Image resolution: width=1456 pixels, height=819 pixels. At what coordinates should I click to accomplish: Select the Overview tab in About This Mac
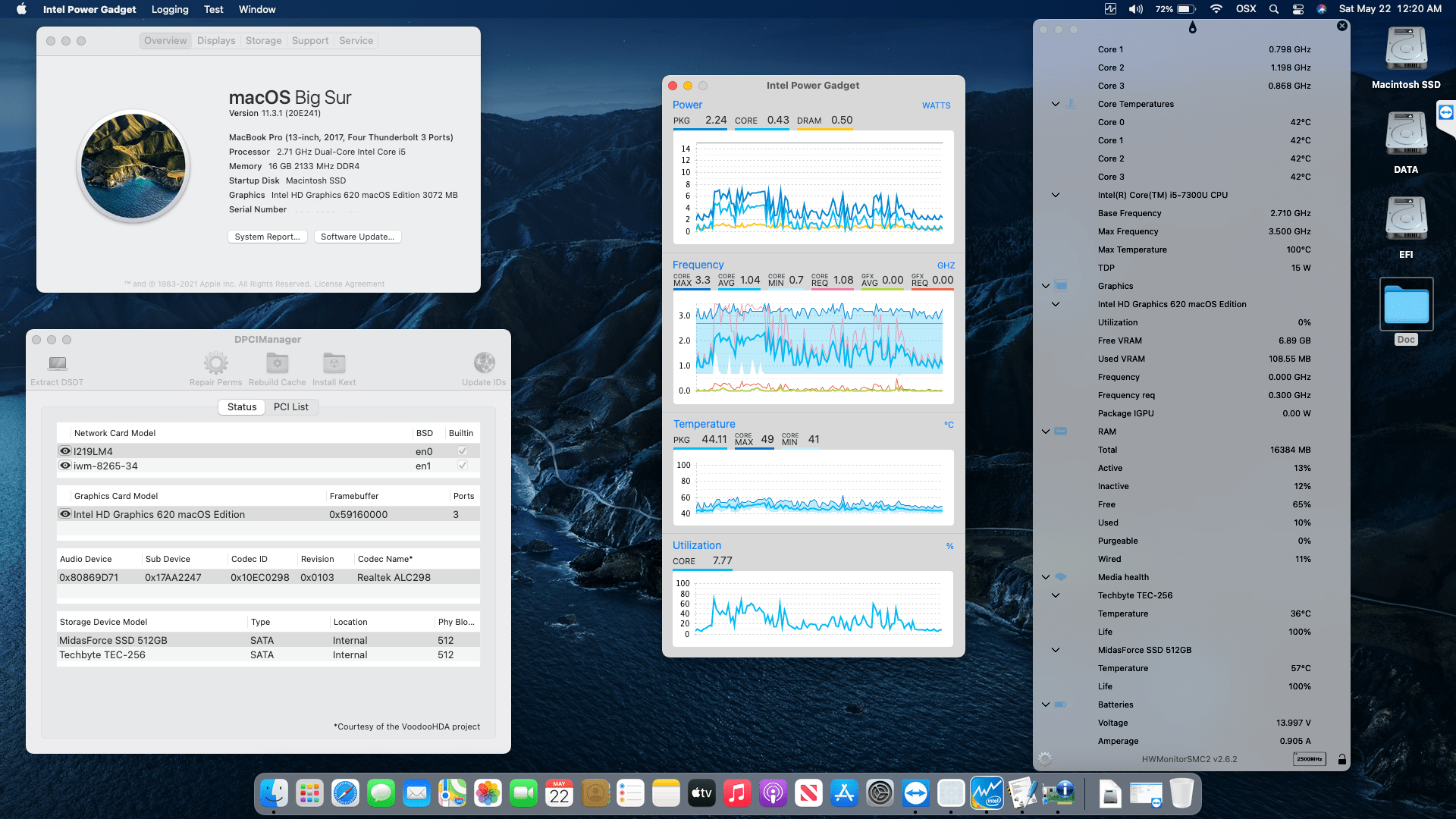[x=165, y=41]
